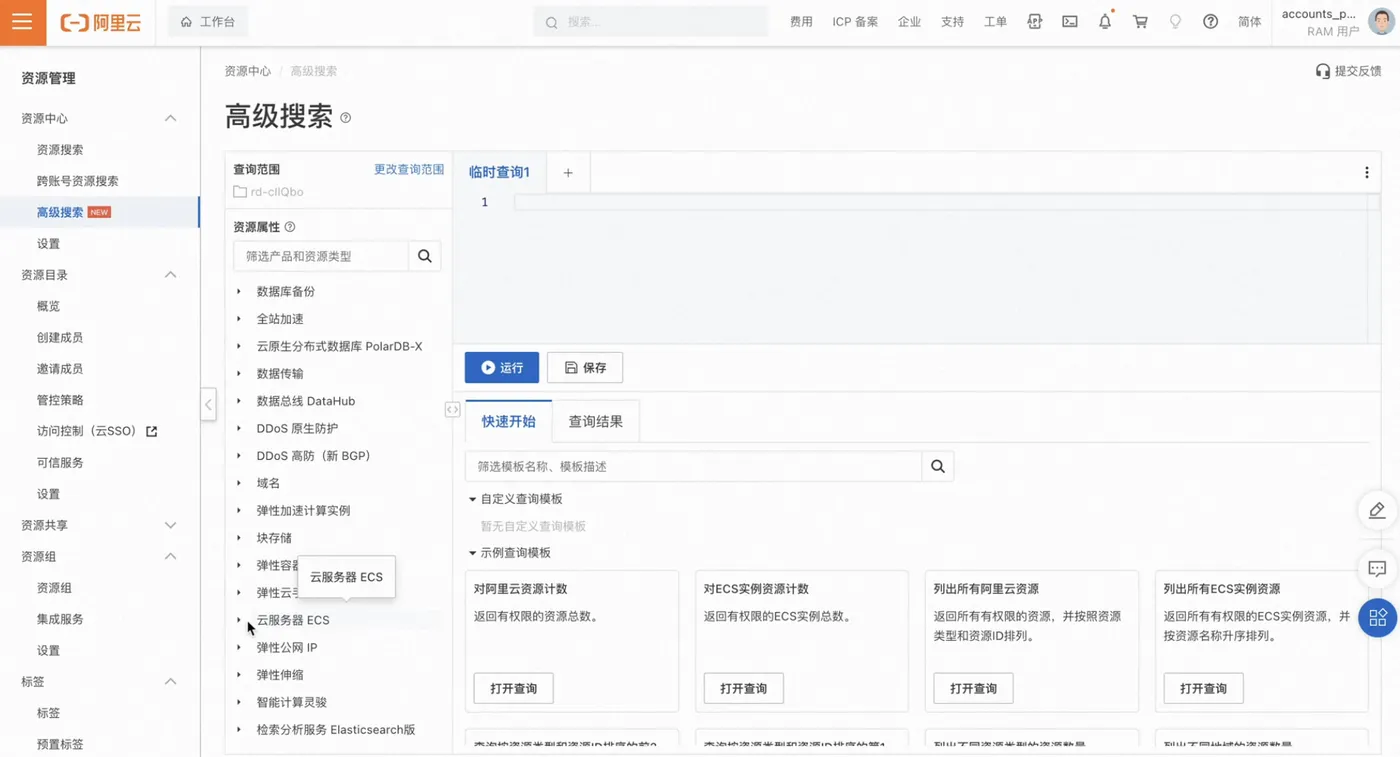Focus the 筛选产品和资源类型 filter field
1400x757 pixels.
coord(321,256)
